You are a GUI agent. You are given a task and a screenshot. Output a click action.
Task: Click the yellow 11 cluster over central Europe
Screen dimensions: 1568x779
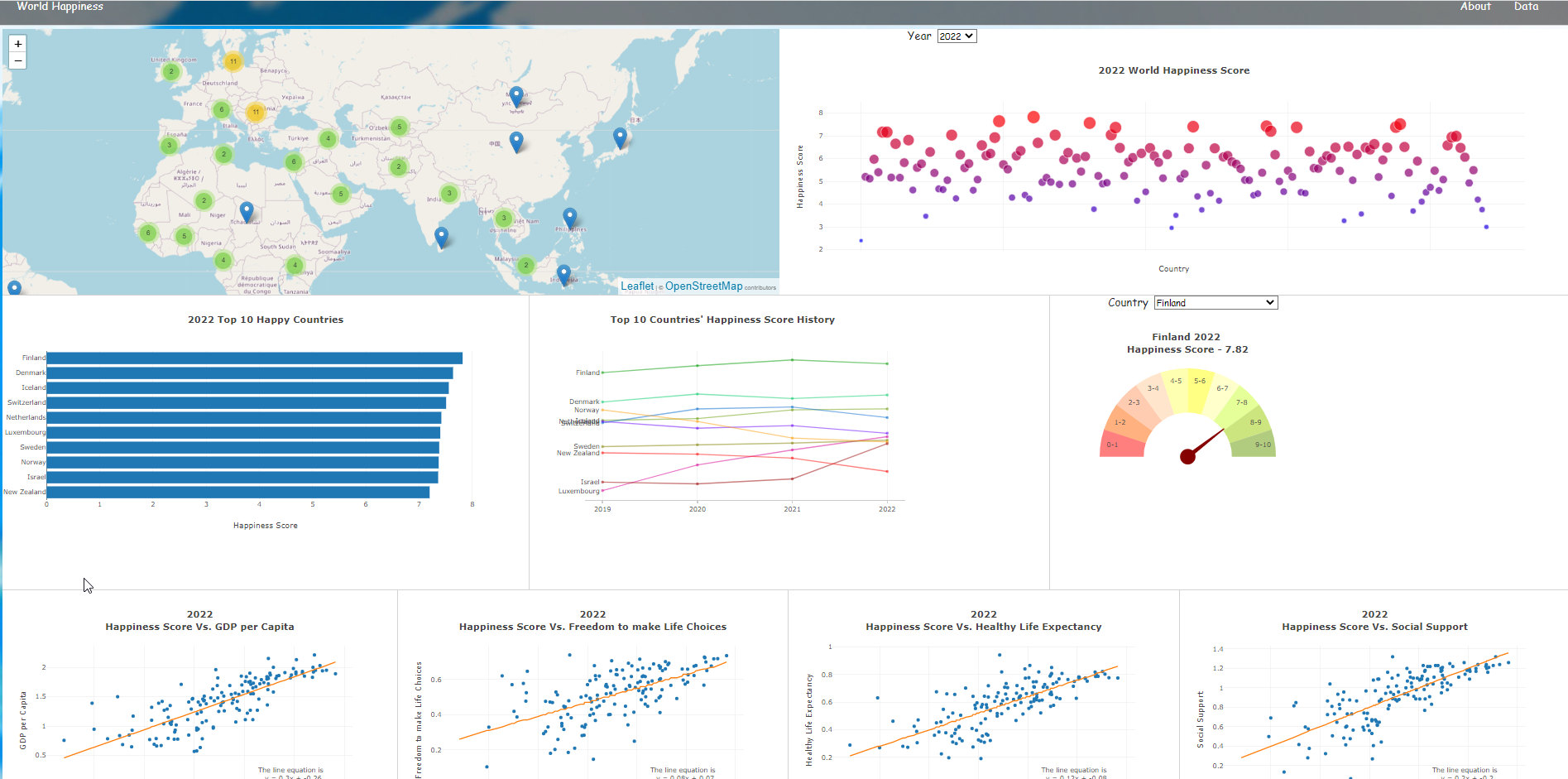click(256, 112)
